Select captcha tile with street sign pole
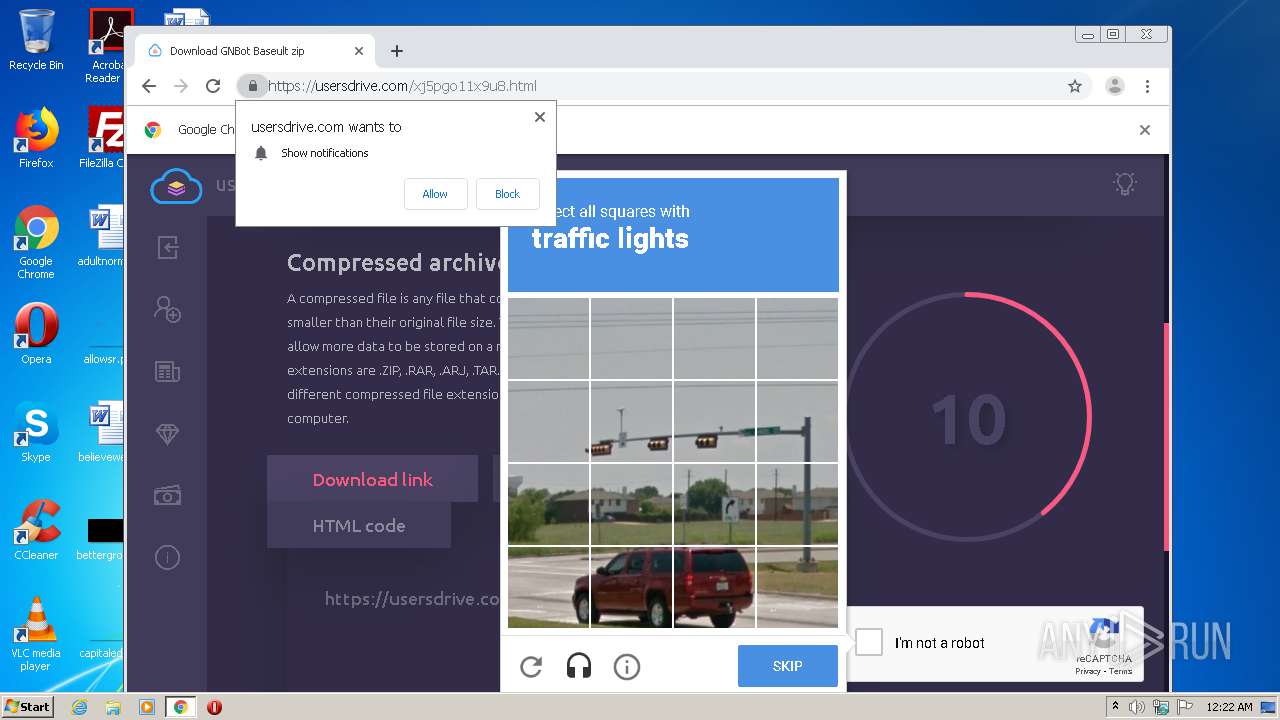The width and height of the screenshot is (1280, 720). tap(797, 421)
